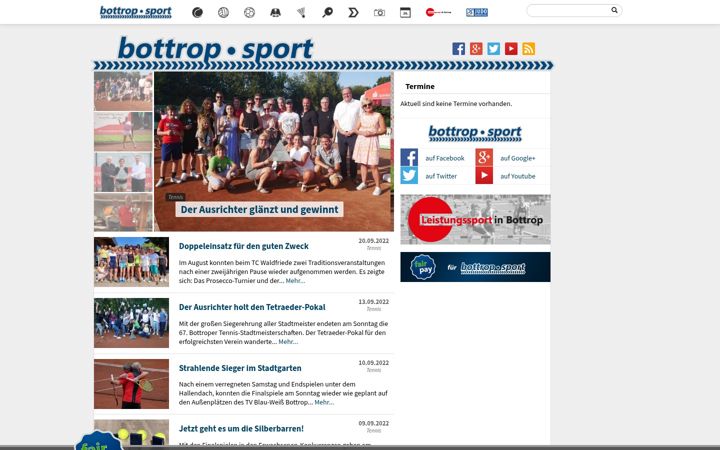Click the sidebar YouTube play icon
Screen dimensions: 720x450
coord(484,175)
